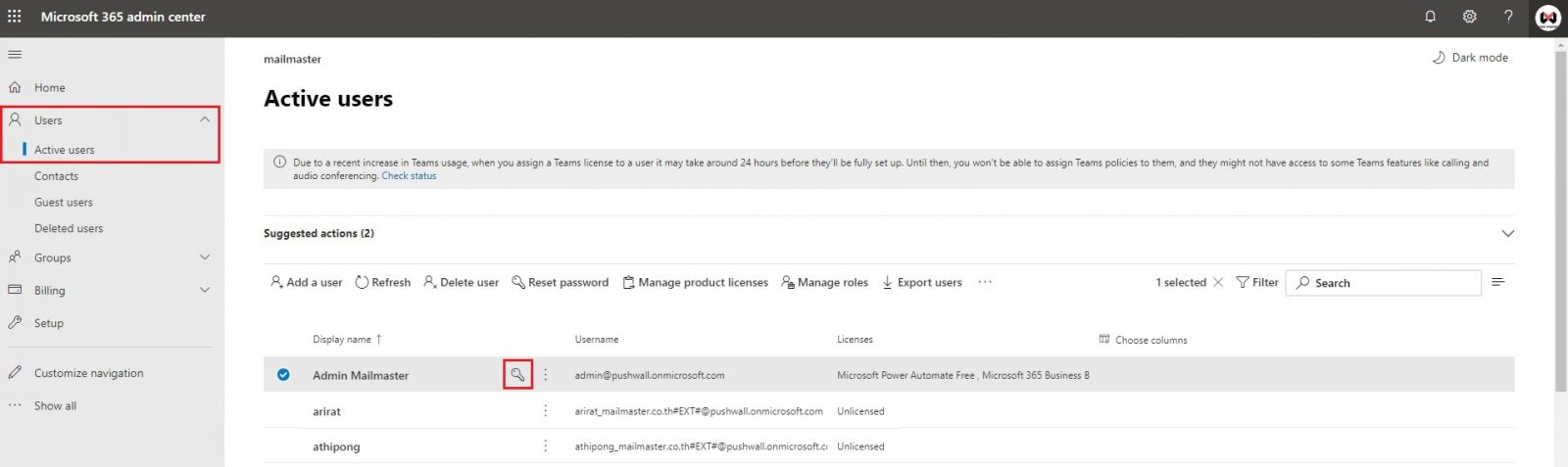Open the app launcher waffle icon
The width and height of the screenshot is (1568, 467).
click(x=15, y=17)
